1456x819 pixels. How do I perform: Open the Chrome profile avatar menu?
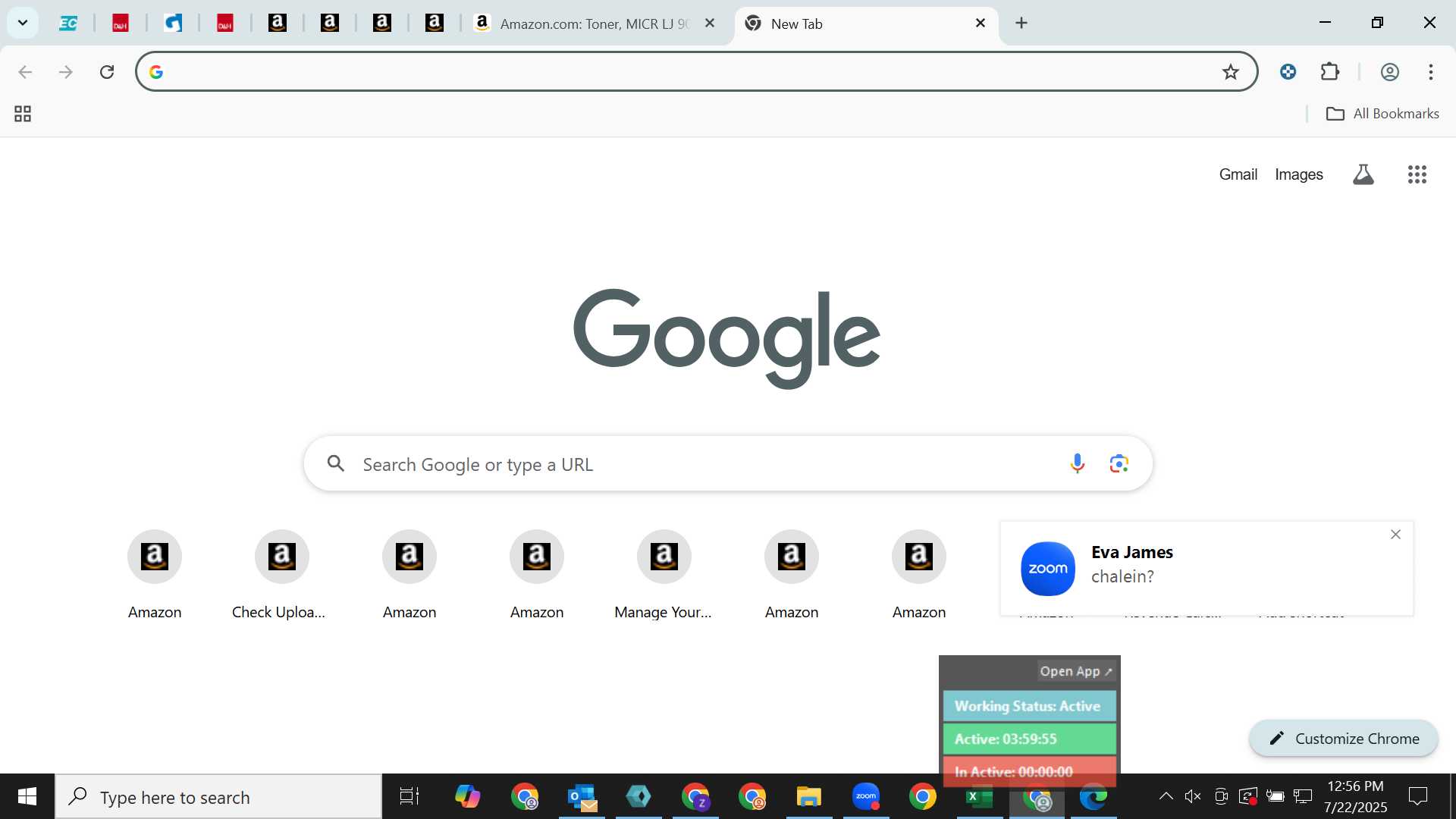(x=1389, y=72)
